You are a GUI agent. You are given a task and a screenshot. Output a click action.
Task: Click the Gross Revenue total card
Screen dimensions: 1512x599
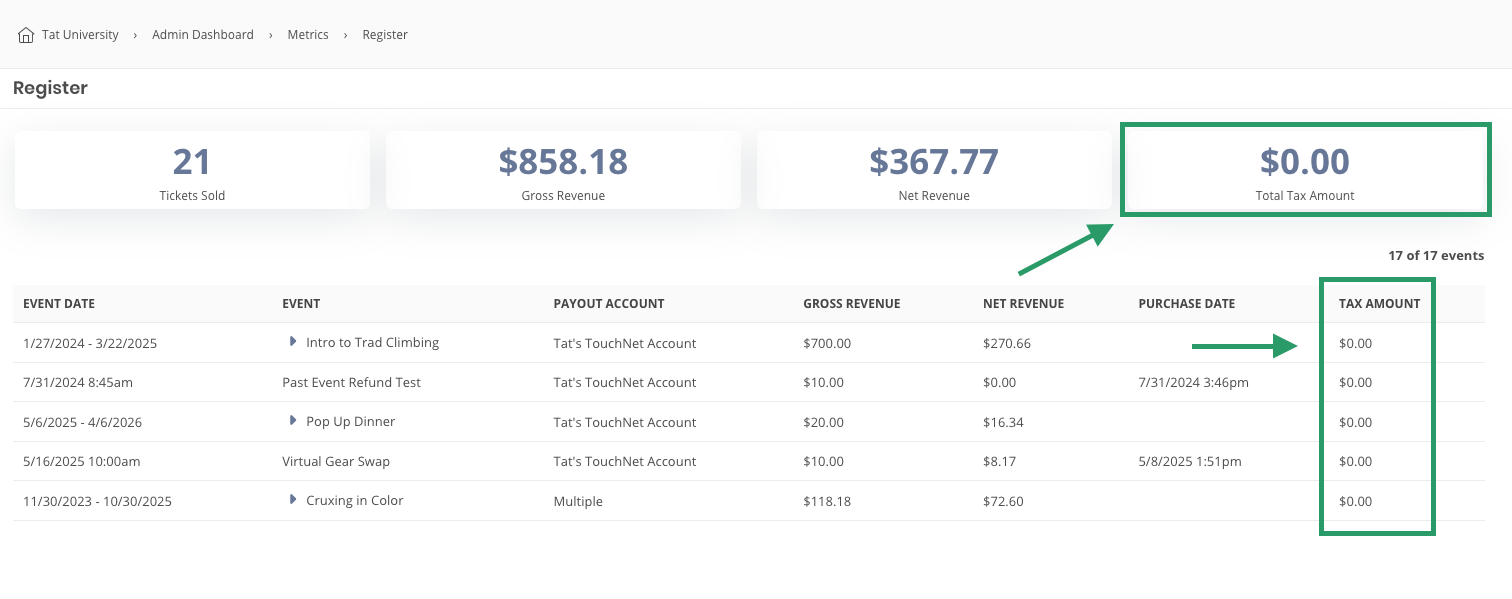[562, 169]
